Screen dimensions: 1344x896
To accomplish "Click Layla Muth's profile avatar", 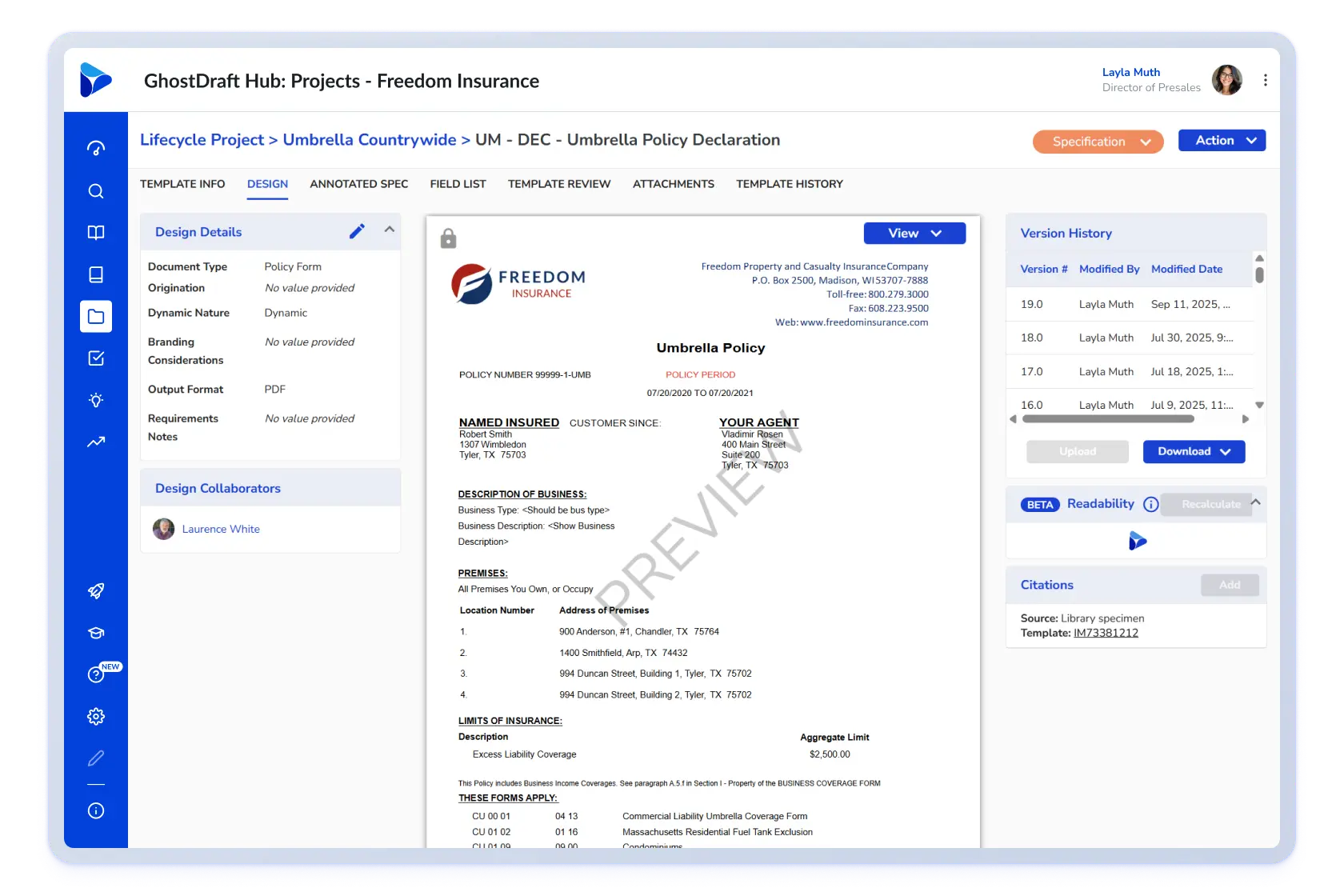I will point(1226,80).
